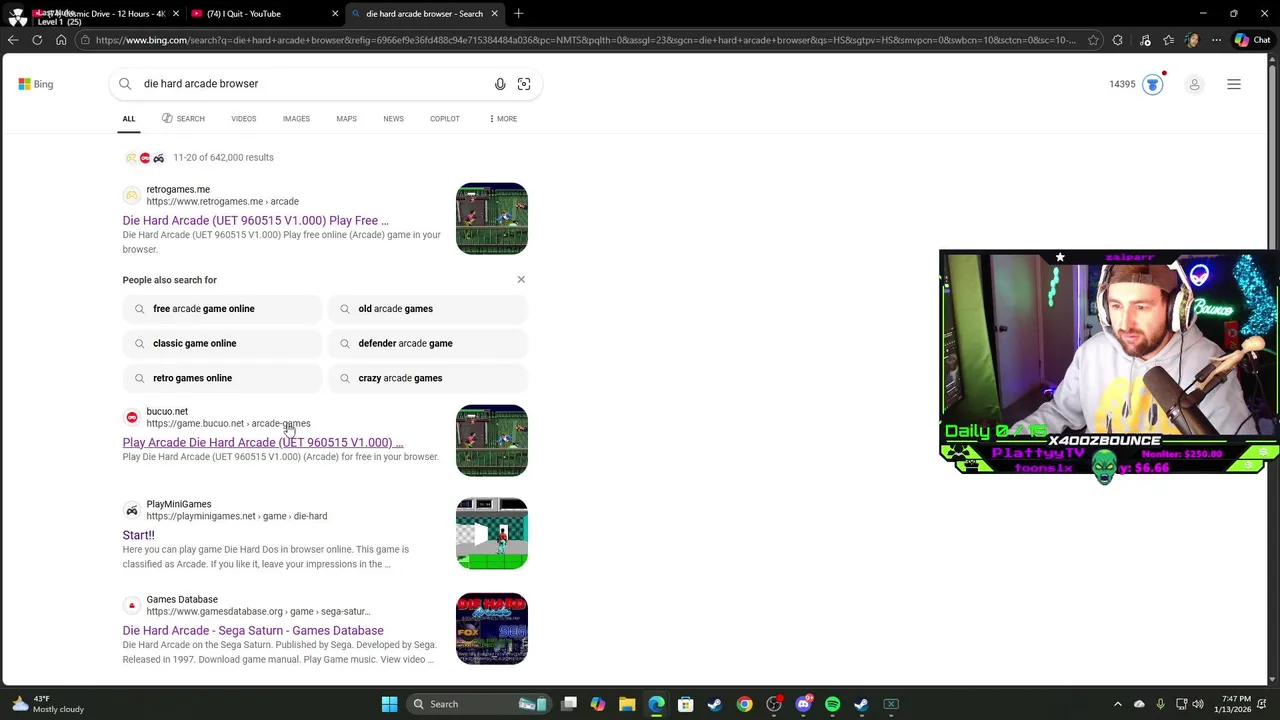Image resolution: width=1280 pixels, height=720 pixels.
Task: Click Games Database Die Hard thumbnail
Action: [x=492, y=629]
